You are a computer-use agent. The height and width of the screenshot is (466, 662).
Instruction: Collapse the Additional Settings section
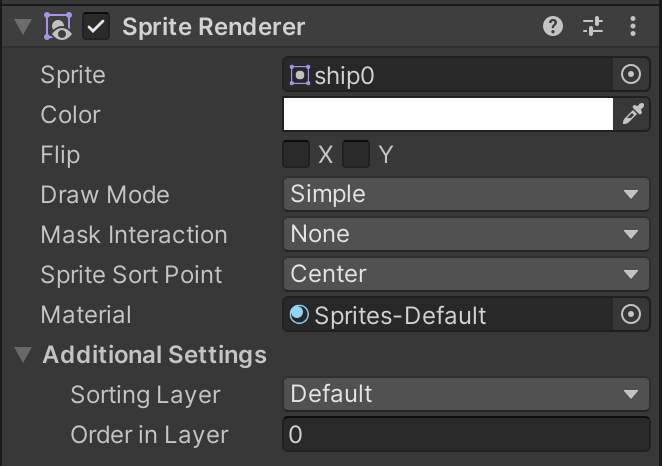[x=23, y=355]
